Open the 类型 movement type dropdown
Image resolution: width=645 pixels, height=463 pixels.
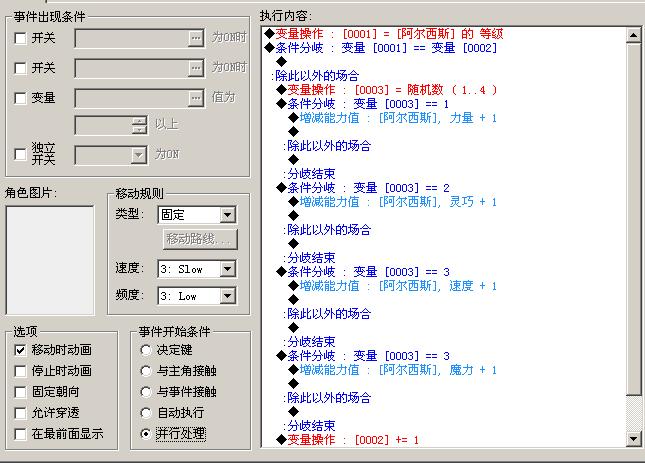pyautogui.click(x=227, y=215)
